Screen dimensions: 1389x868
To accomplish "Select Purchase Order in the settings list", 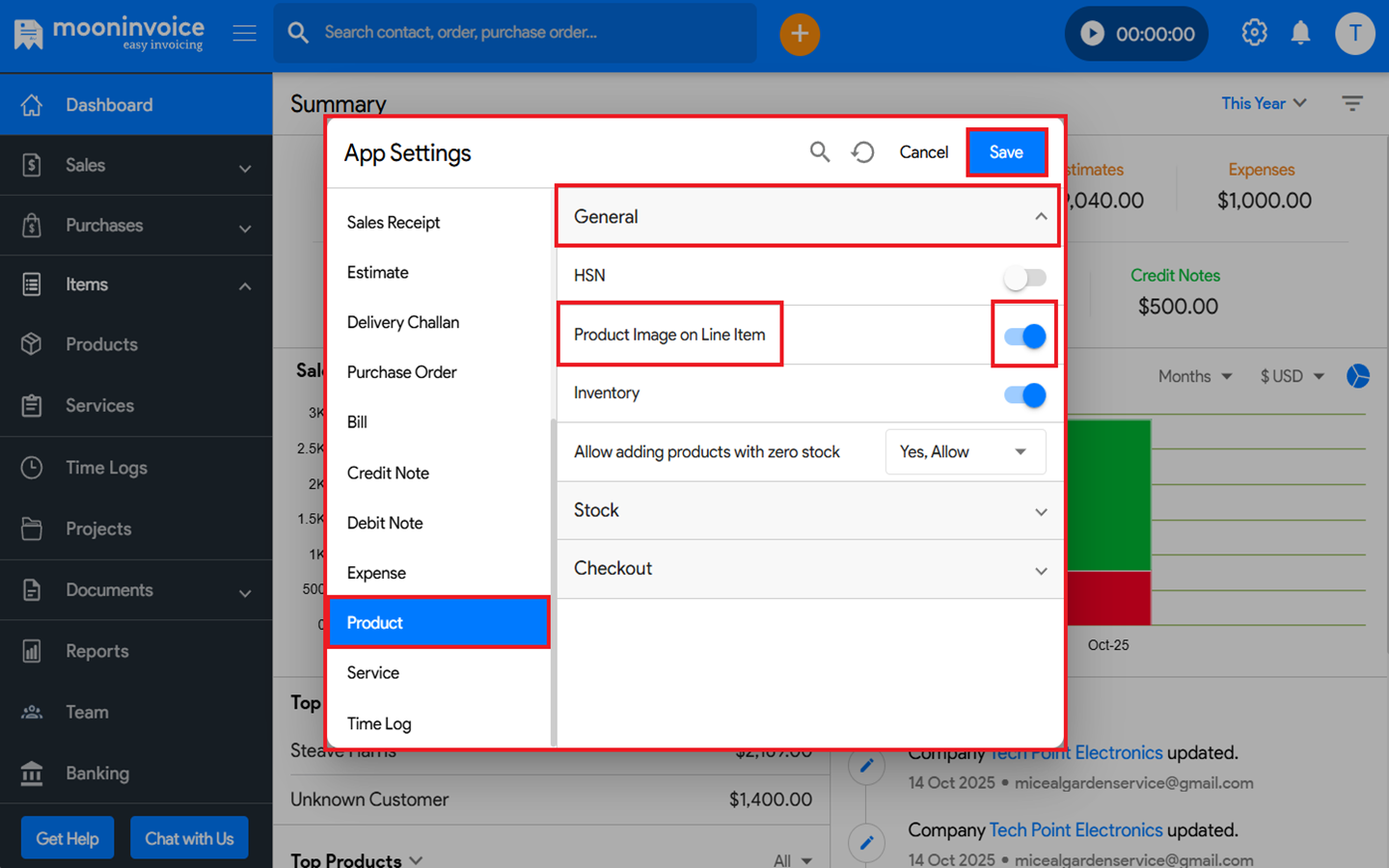I will [x=401, y=372].
